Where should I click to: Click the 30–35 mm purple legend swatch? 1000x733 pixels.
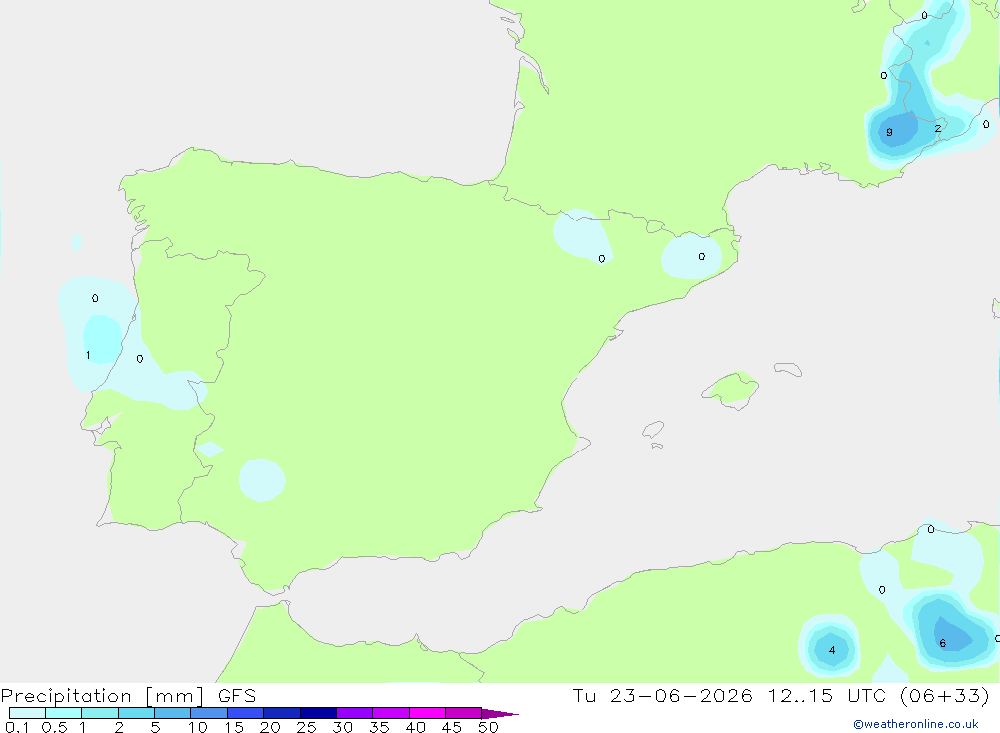click(354, 713)
